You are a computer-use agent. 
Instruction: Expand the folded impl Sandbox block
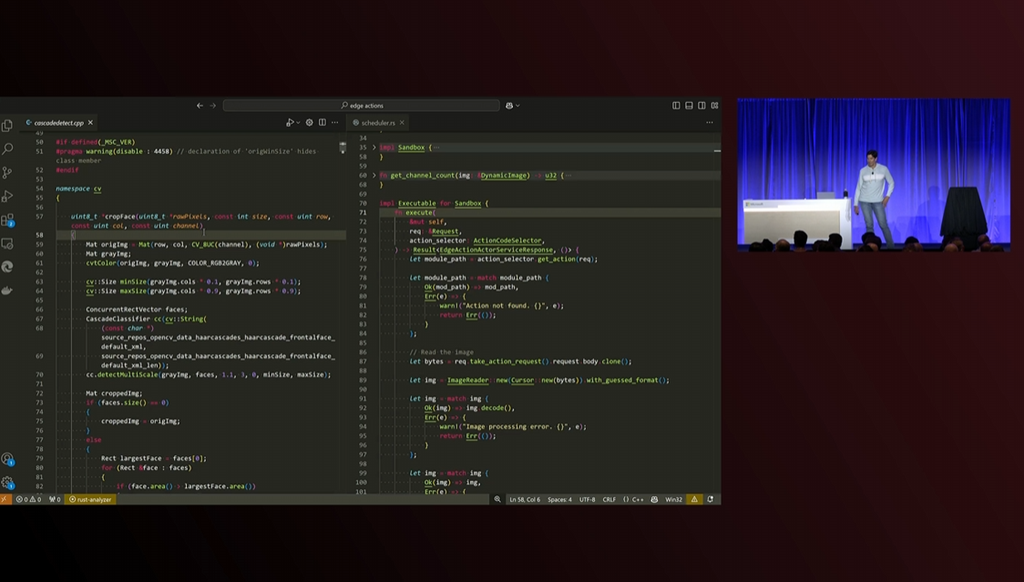[x=374, y=147]
